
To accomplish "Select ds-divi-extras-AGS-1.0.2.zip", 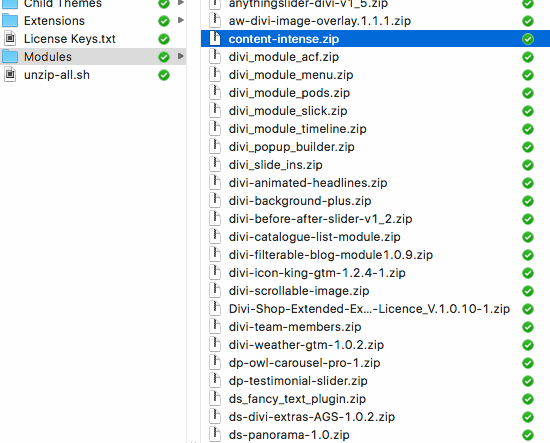I will pyautogui.click(x=312, y=417).
